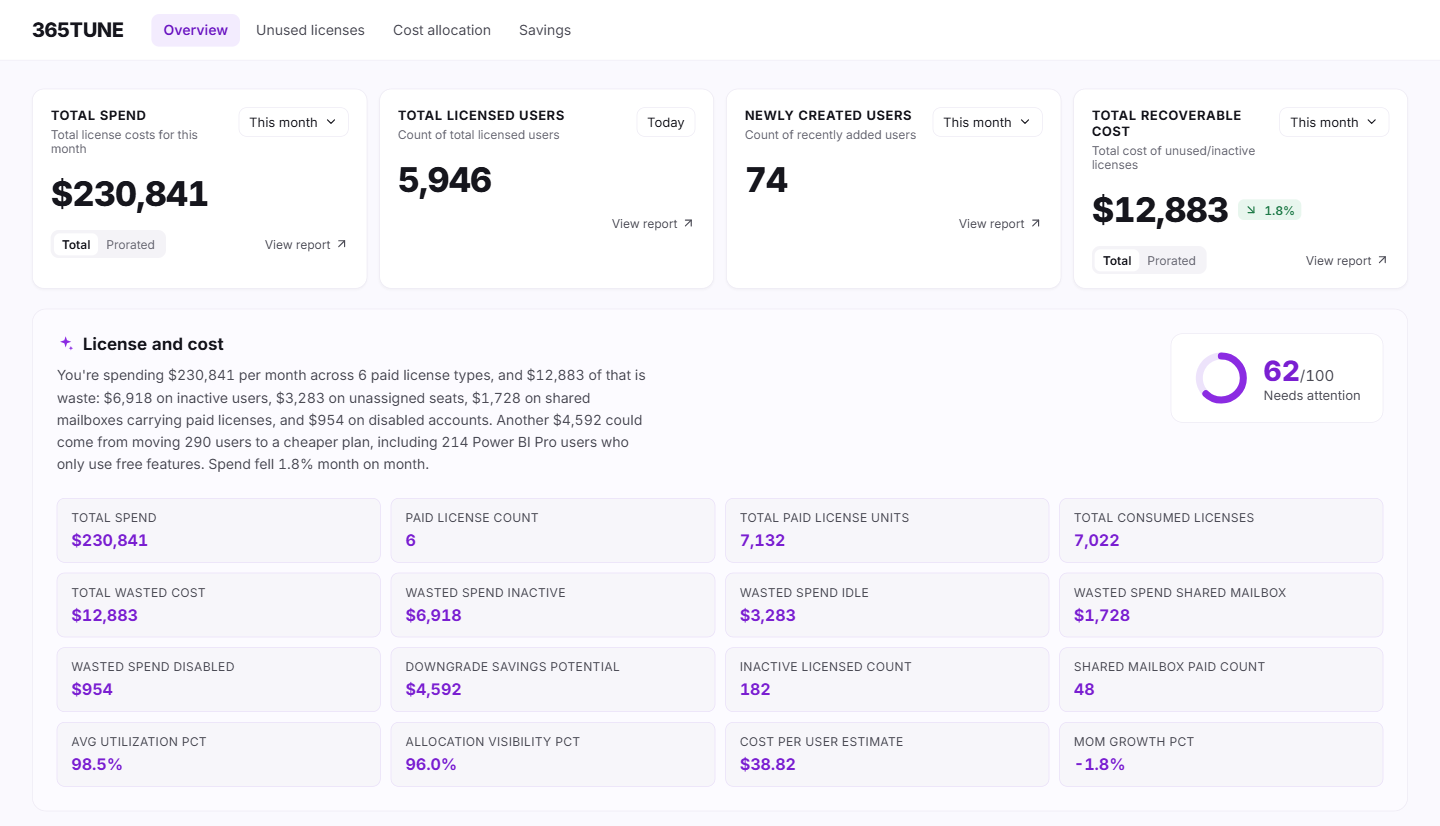Click the Total Consumed Licenses value 7,022

pos(1096,540)
